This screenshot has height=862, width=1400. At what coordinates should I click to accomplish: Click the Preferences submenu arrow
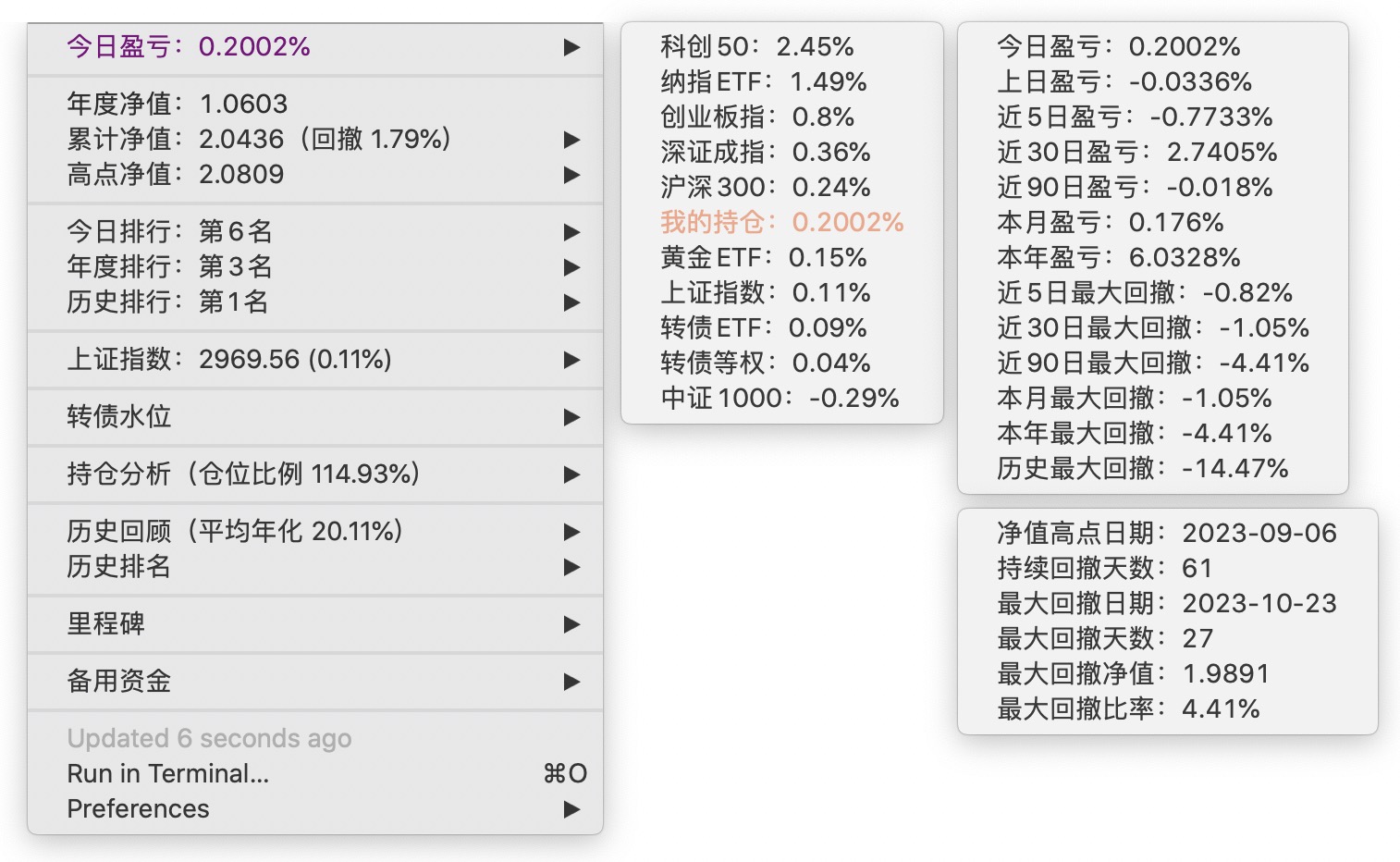[x=571, y=809]
